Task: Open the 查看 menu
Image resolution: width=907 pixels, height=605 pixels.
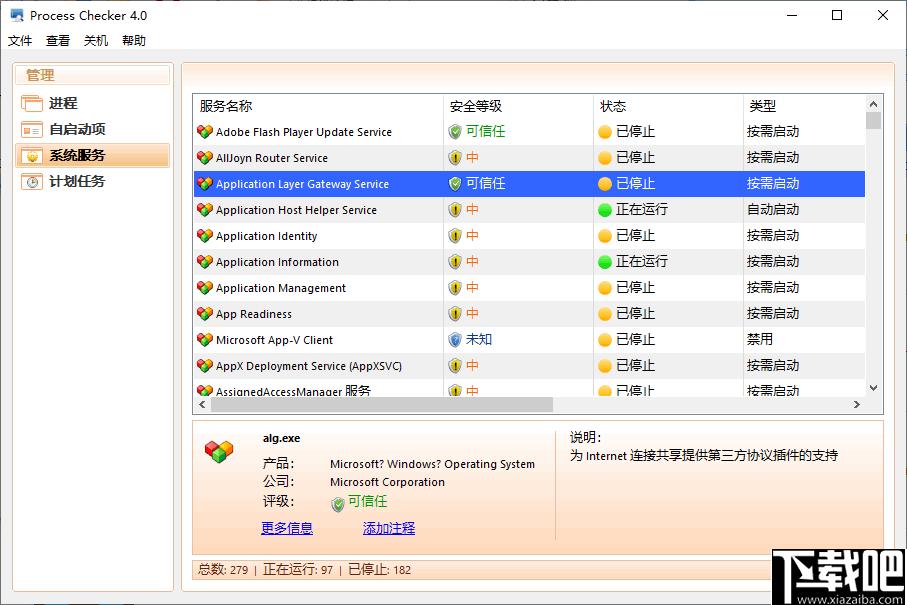Action: point(58,40)
